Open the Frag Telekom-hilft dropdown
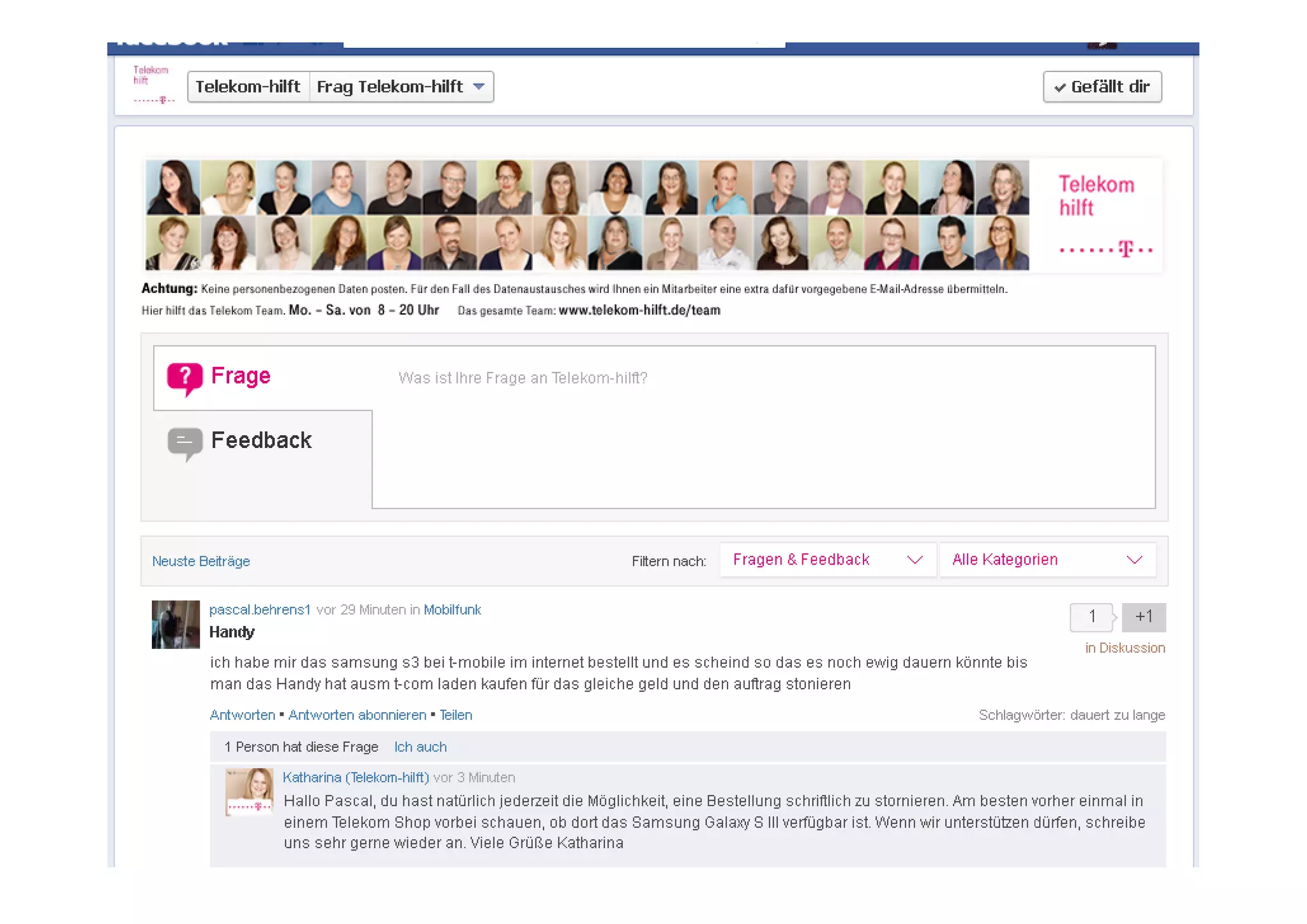Viewport: 1307px width, 924px height. point(401,87)
